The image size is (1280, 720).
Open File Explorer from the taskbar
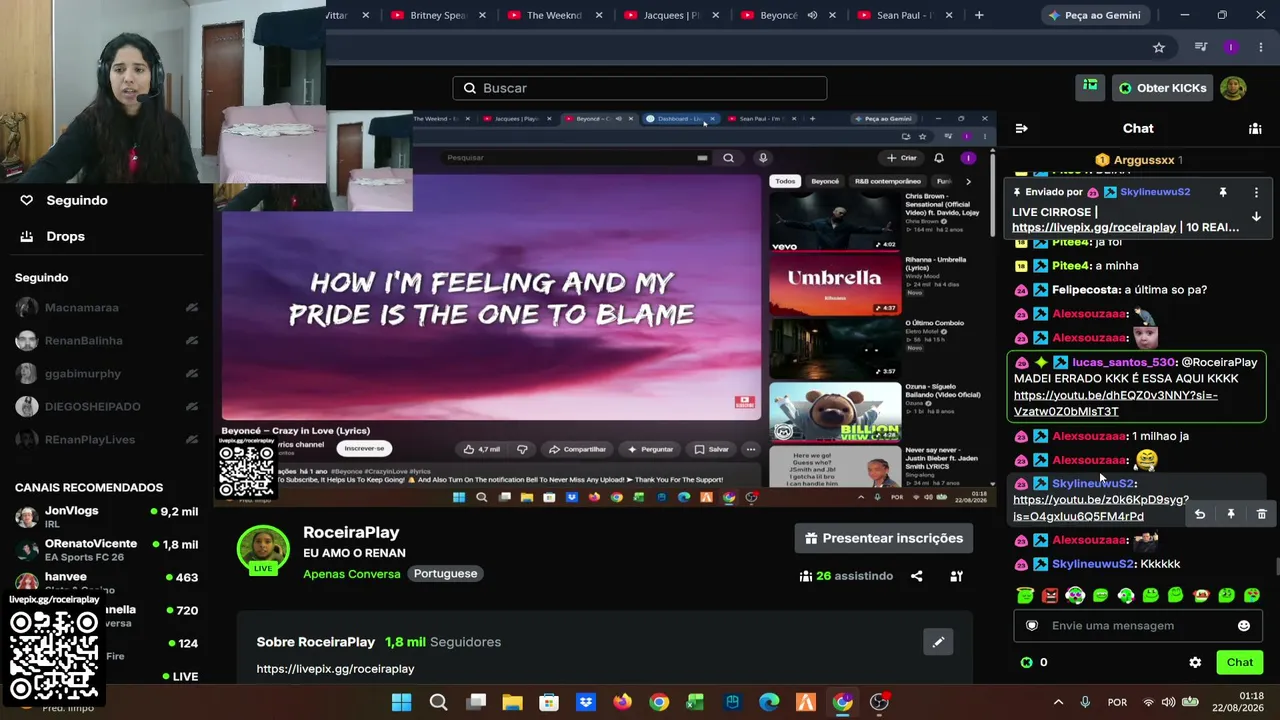(512, 702)
